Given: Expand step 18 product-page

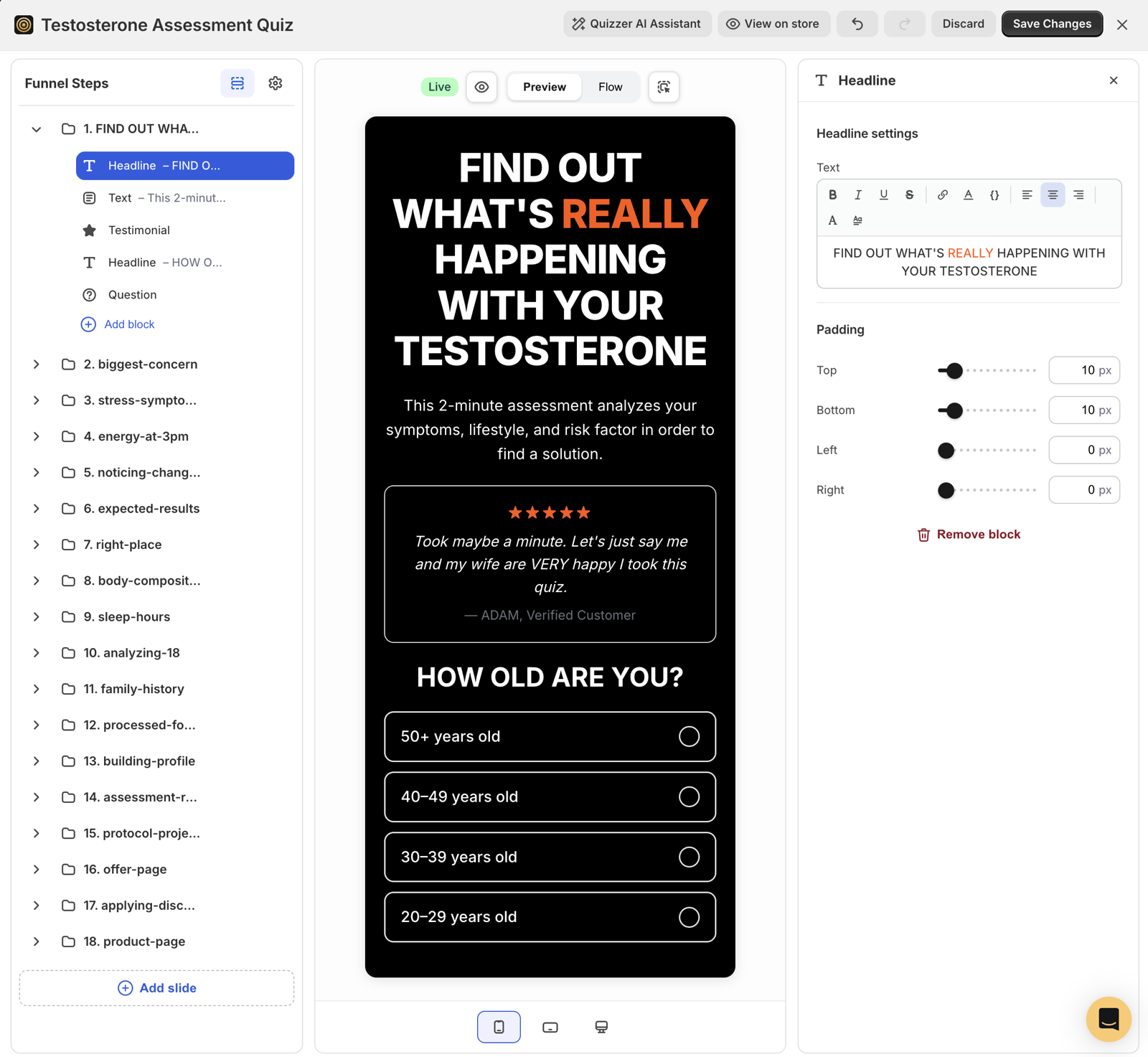Looking at the screenshot, I should (37, 941).
